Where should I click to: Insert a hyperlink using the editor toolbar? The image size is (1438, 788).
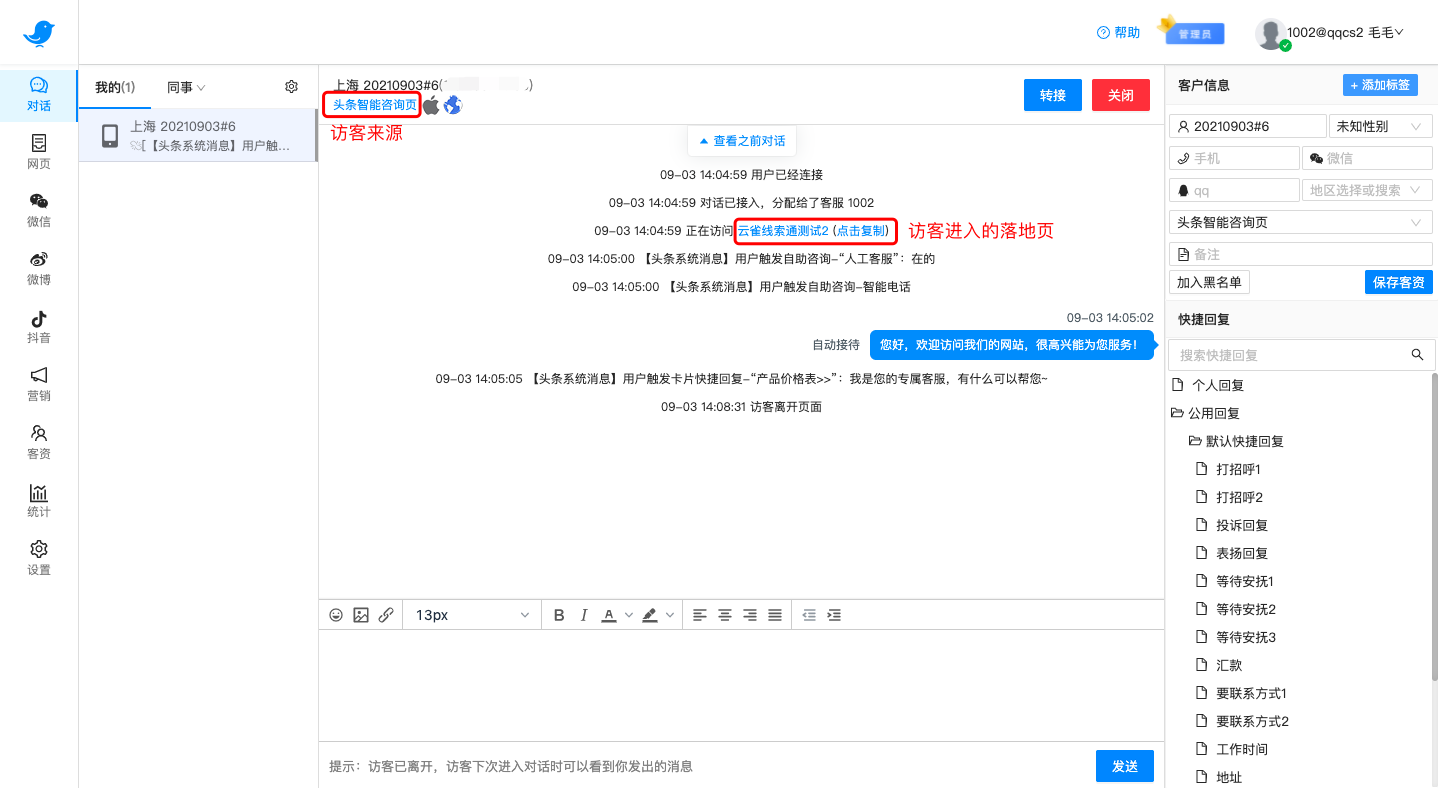pyautogui.click(x=386, y=614)
